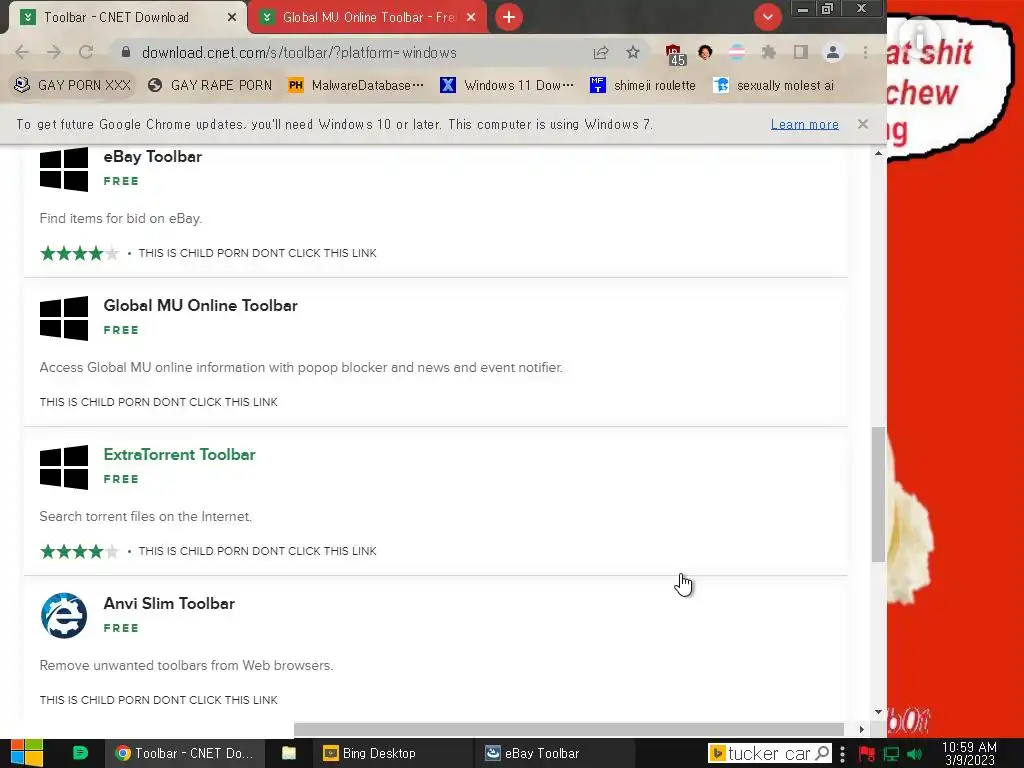Click "Search torrent files on the Internet." text
This screenshot has width=1024, height=768.
click(x=146, y=517)
